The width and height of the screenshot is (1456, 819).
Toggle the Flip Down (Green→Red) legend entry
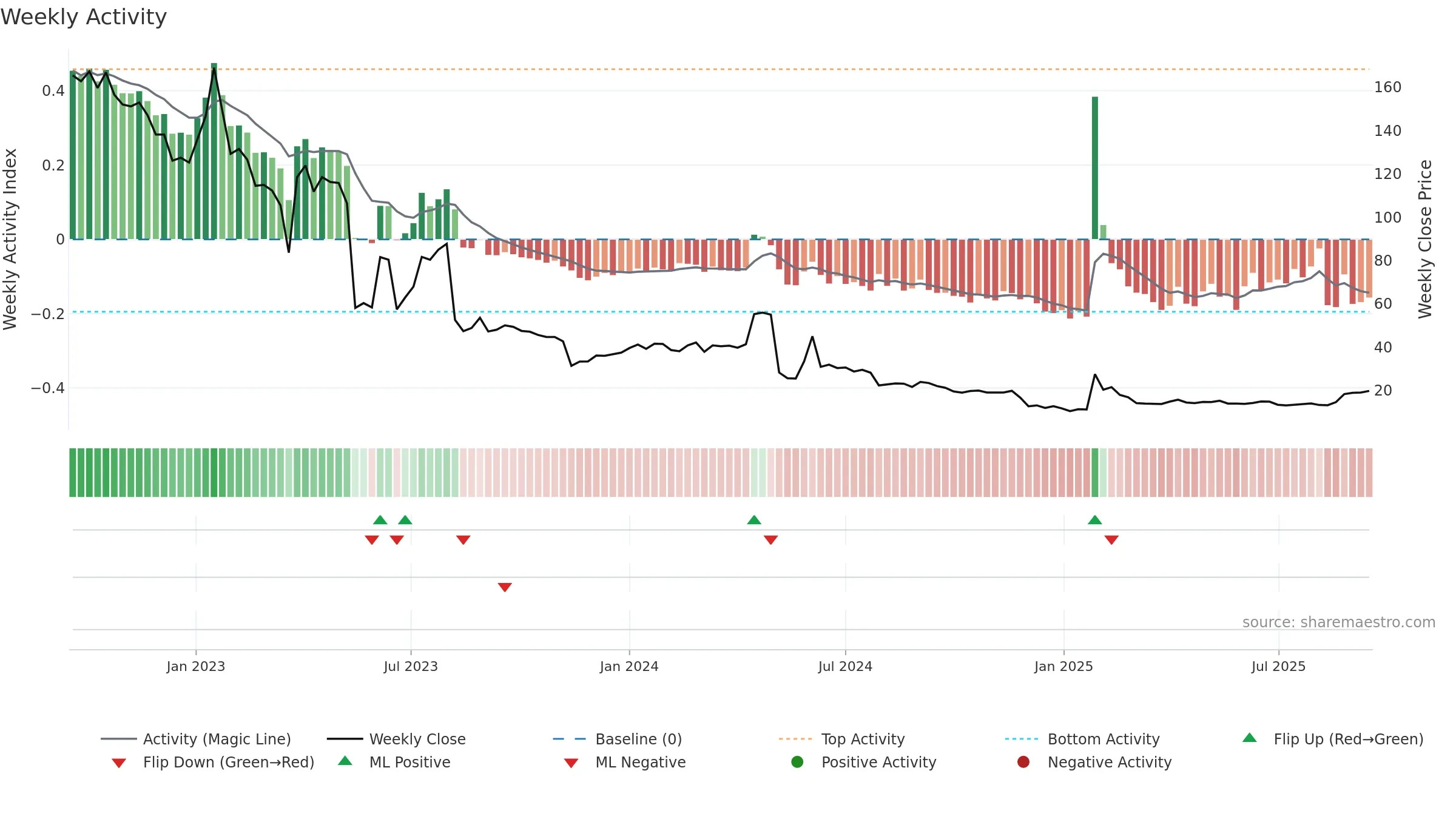click(213, 762)
